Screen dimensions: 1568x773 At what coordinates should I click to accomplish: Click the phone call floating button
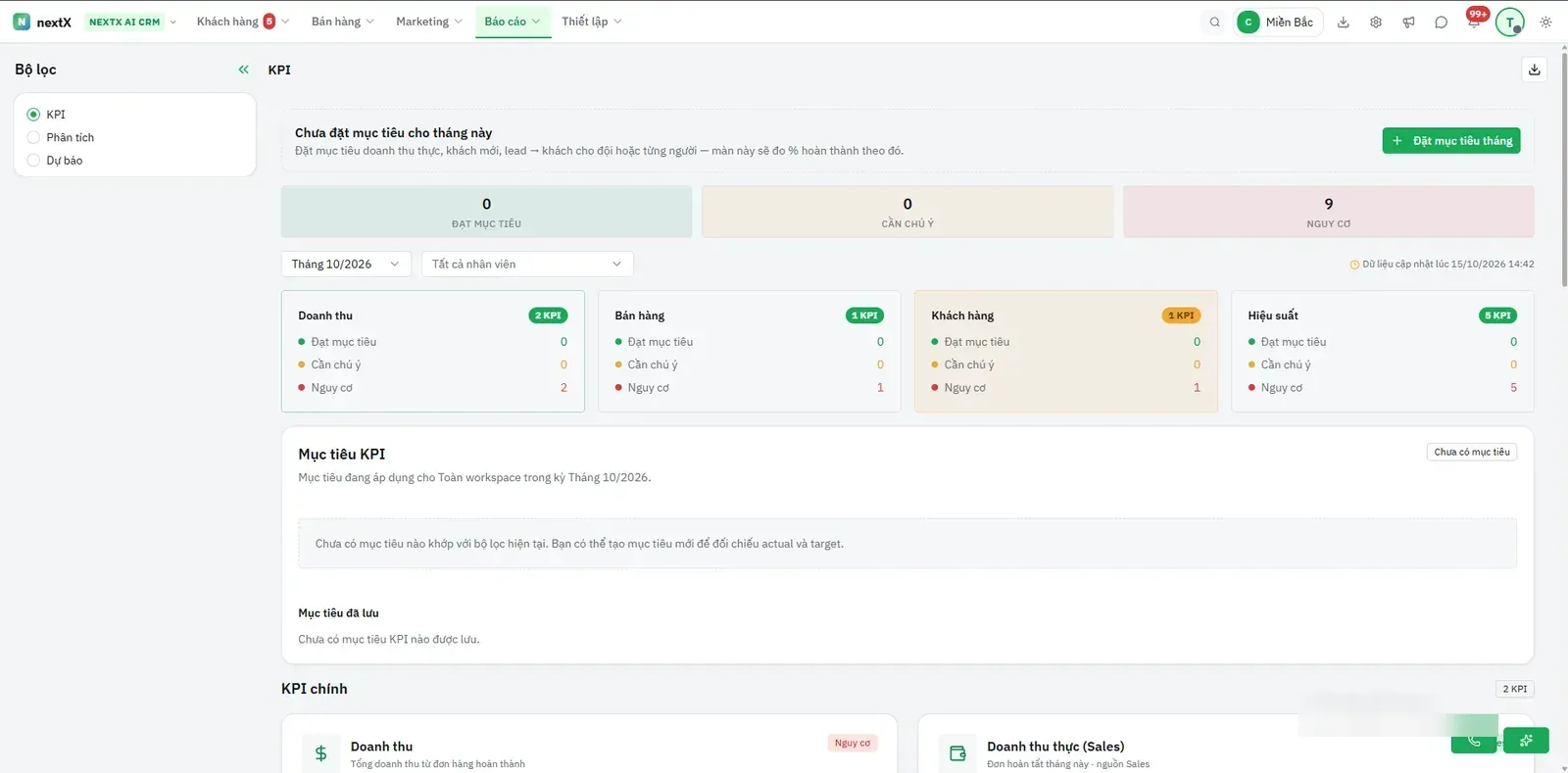click(1474, 741)
